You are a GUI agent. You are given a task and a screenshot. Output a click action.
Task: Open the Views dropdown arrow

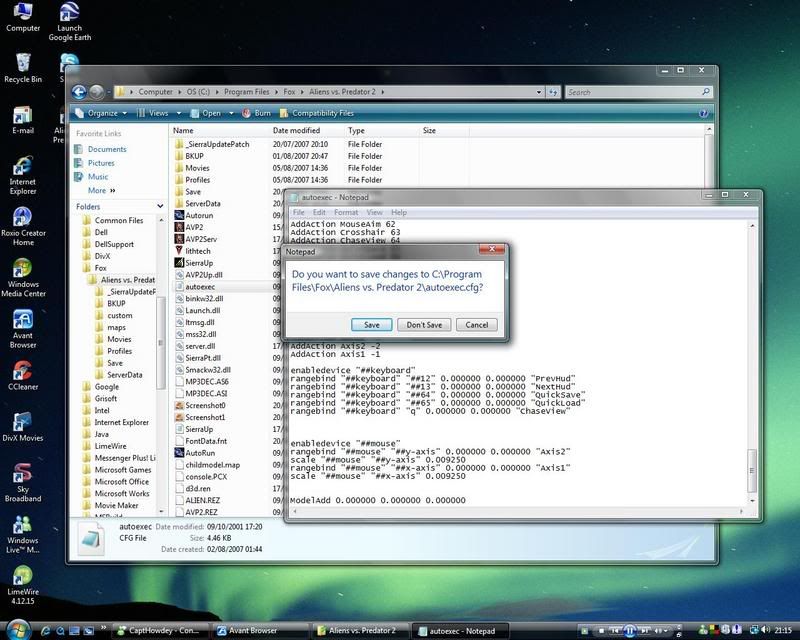click(179, 113)
